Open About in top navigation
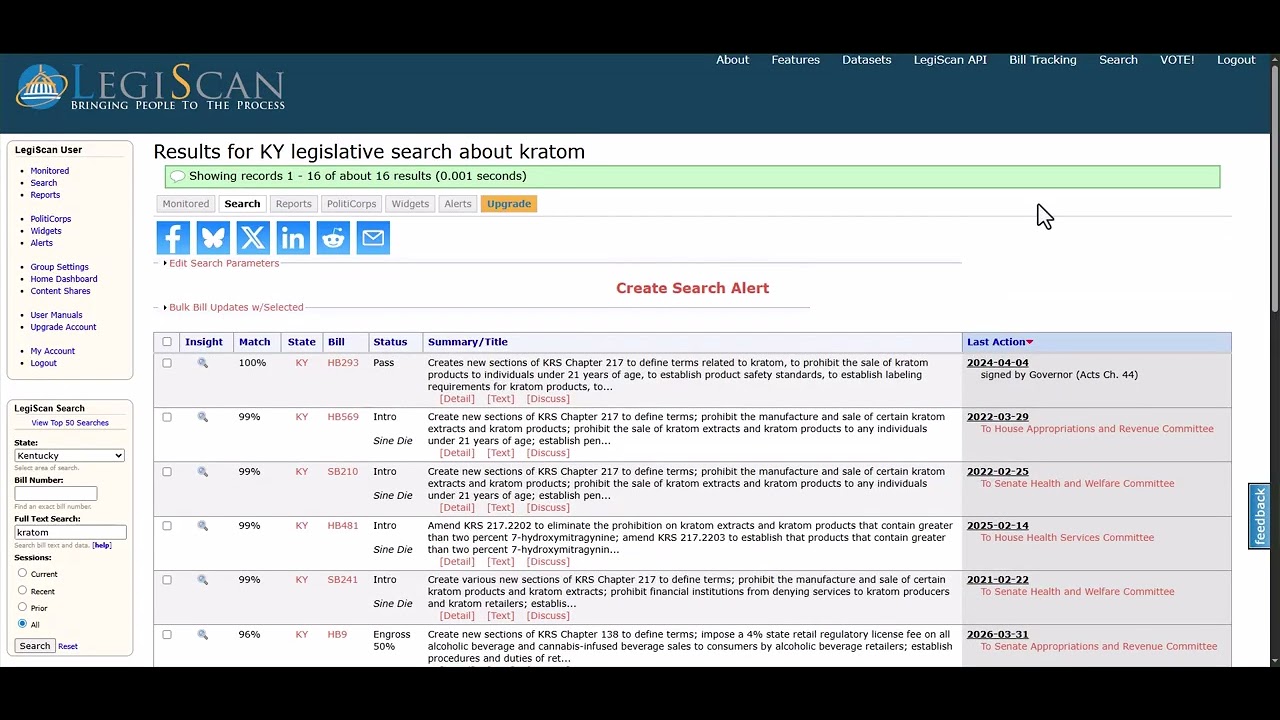1280x720 pixels. coord(732,60)
